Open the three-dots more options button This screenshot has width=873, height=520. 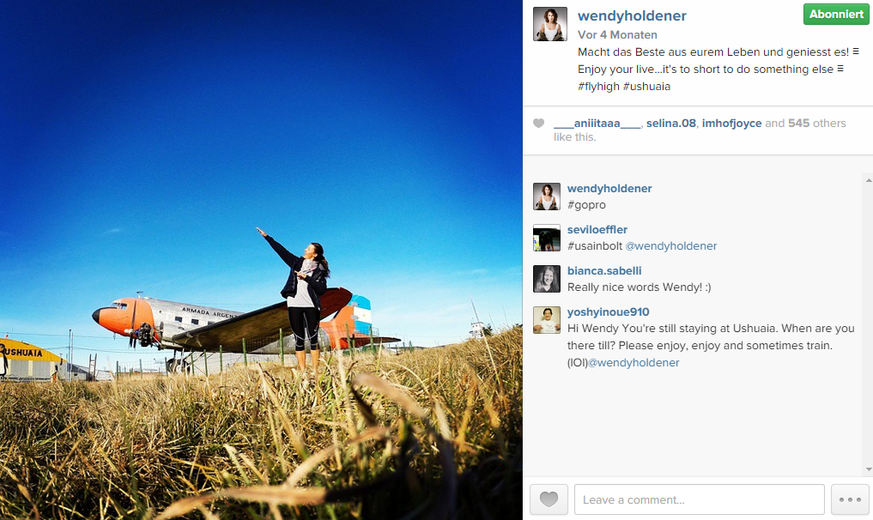[850, 499]
